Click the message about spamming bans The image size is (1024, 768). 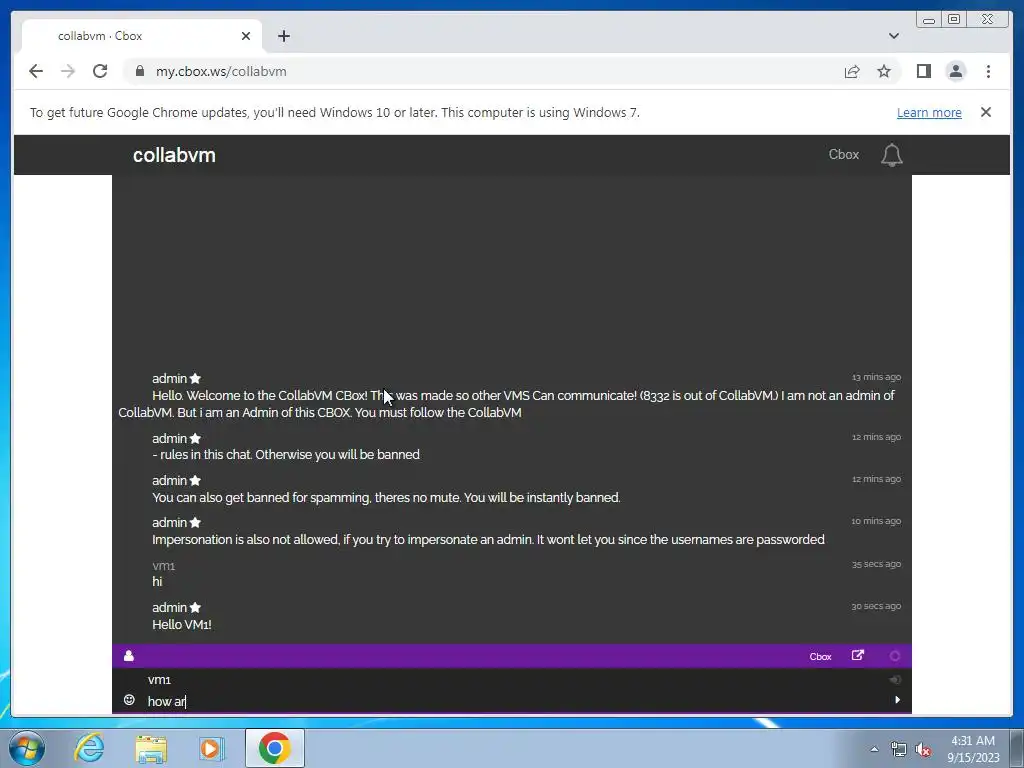[x=386, y=498]
